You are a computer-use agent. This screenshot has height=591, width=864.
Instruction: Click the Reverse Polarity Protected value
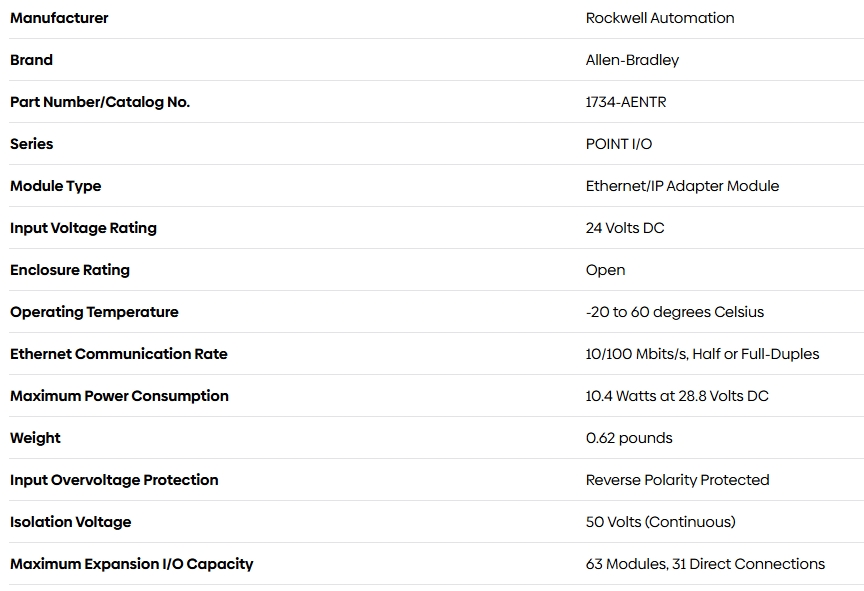[677, 480]
